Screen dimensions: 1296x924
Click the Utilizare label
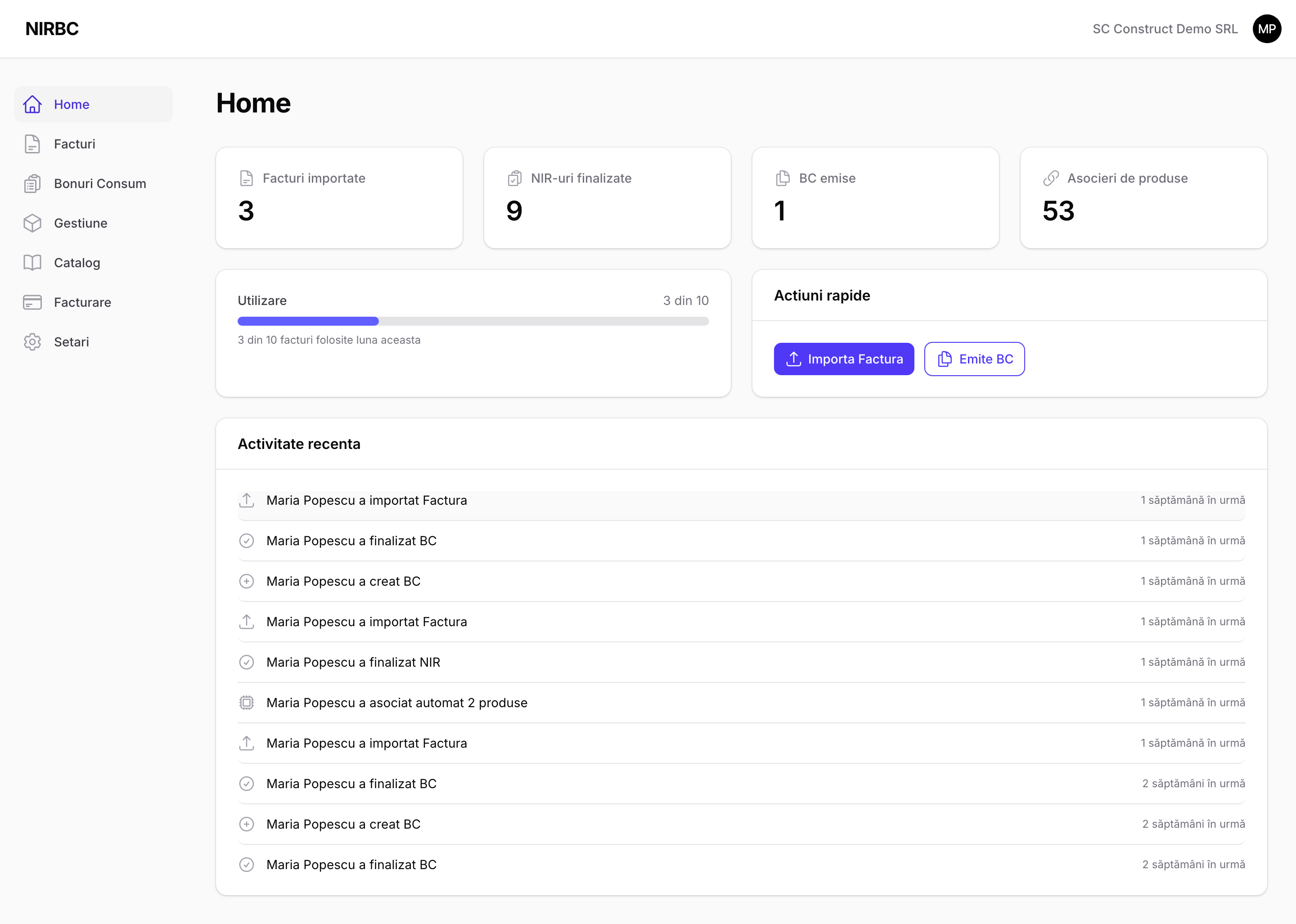[x=262, y=301]
